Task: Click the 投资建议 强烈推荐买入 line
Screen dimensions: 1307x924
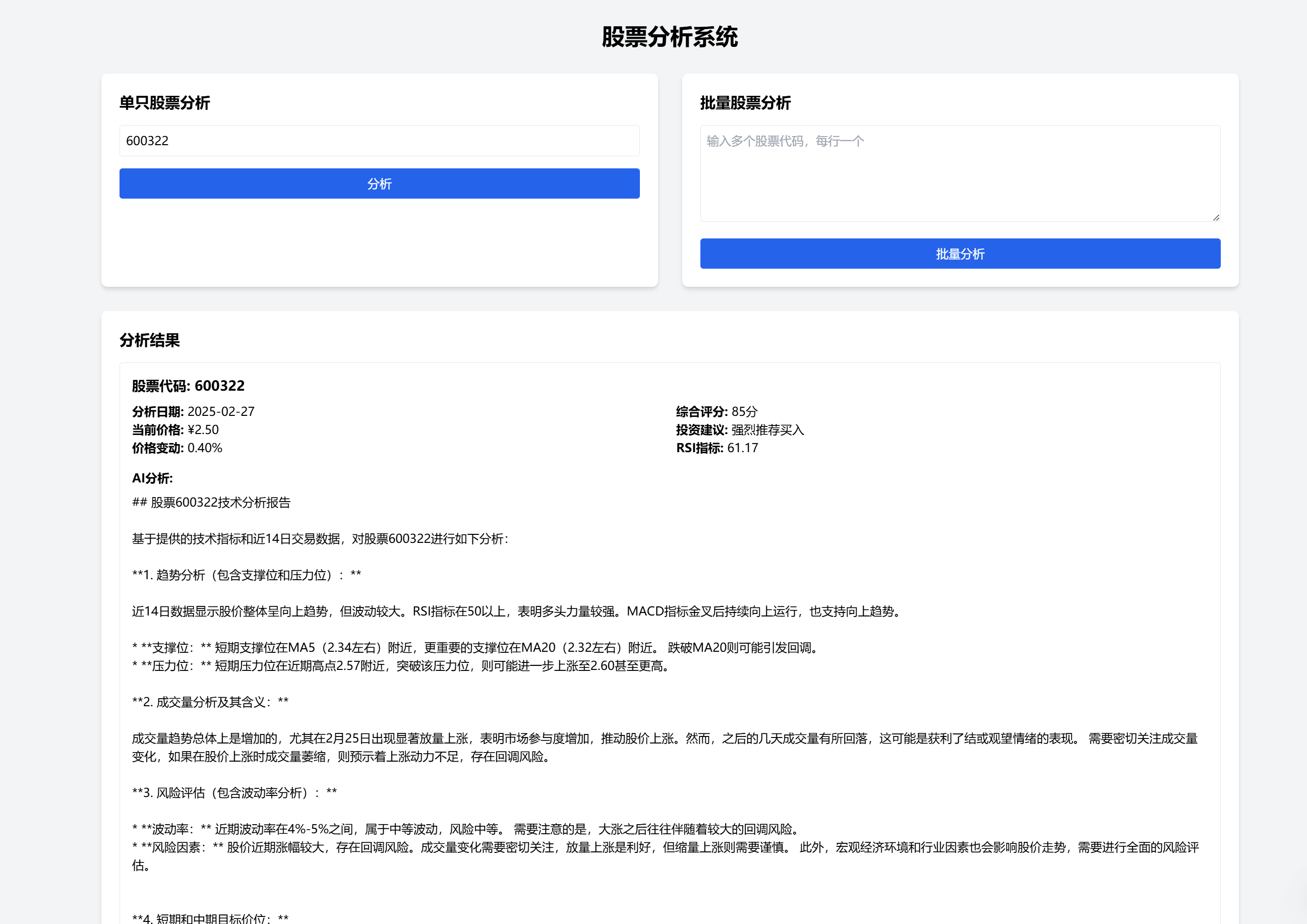Action: 740,429
